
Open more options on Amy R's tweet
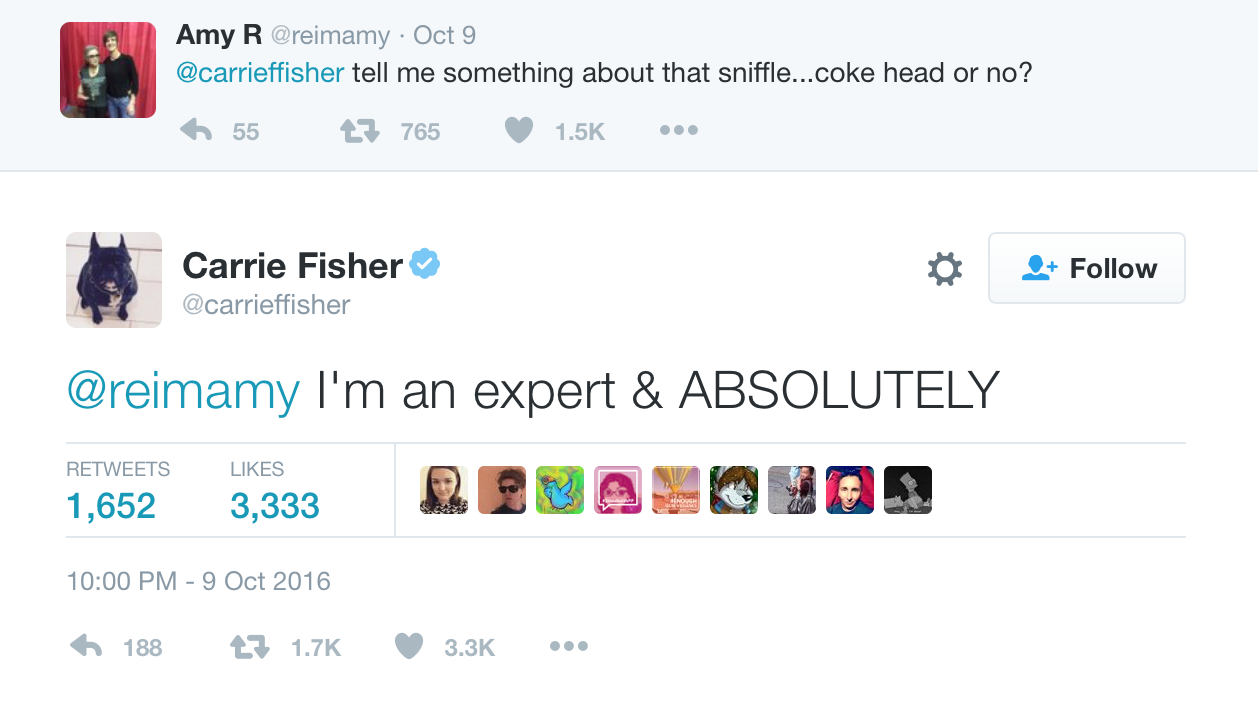click(678, 131)
